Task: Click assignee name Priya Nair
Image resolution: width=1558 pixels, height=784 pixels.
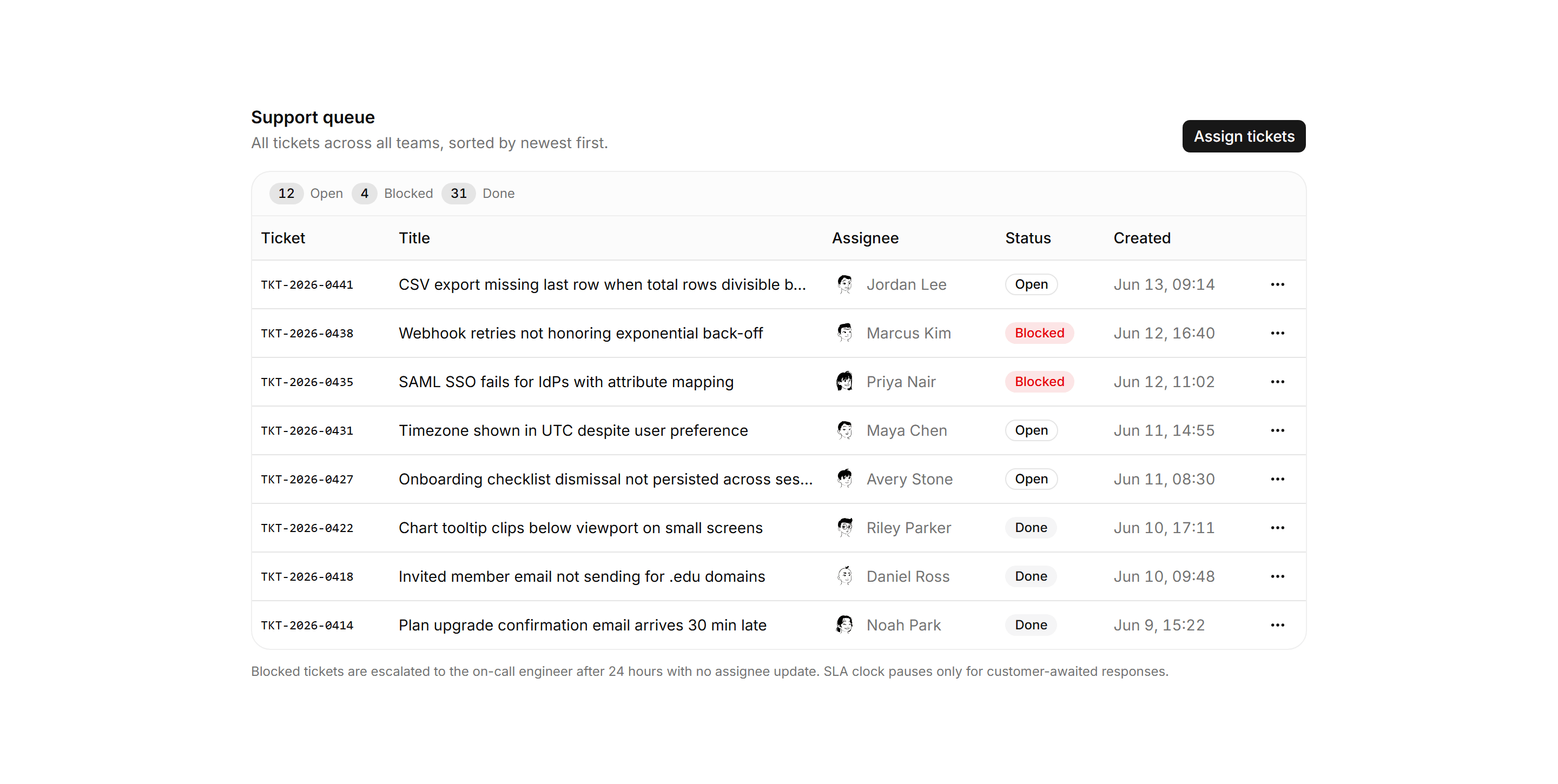Action: tap(901, 382)
